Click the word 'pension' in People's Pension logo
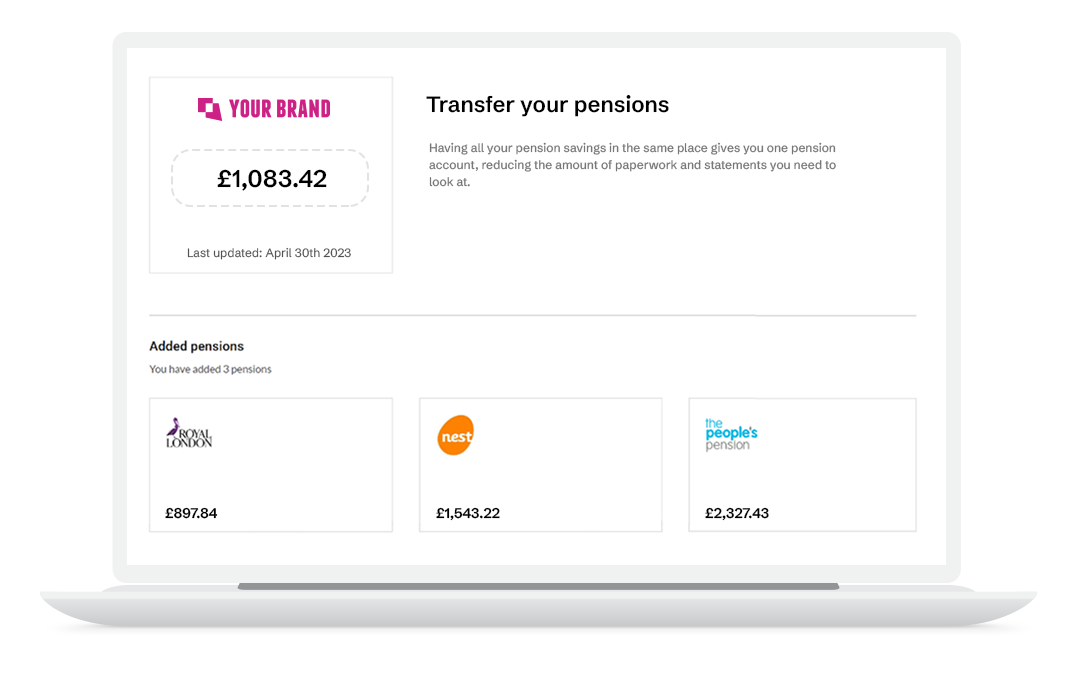The height and width of the screenshot is (682, 1078). click(727, 446)
